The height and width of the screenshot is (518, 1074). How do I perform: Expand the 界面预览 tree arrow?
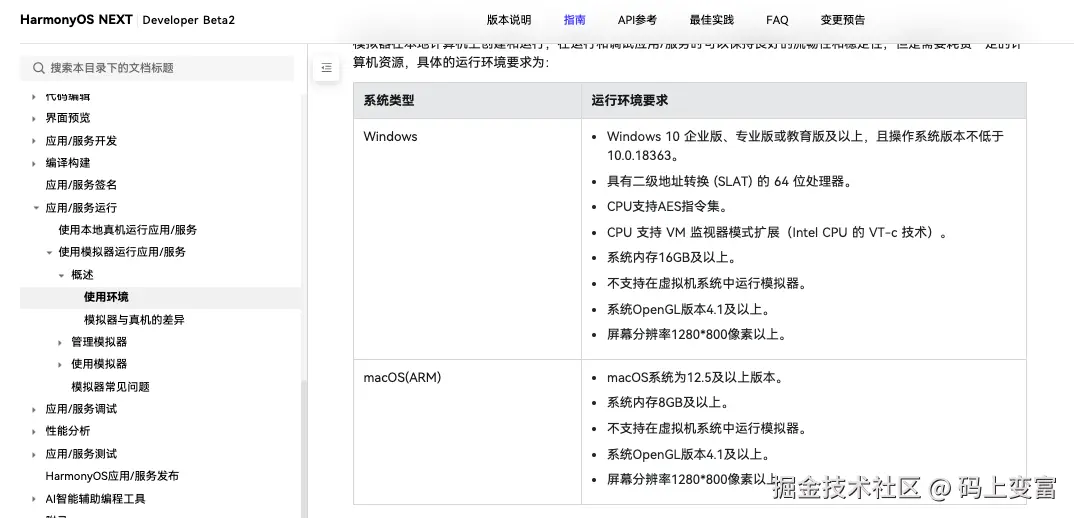[x=34, y=119]
